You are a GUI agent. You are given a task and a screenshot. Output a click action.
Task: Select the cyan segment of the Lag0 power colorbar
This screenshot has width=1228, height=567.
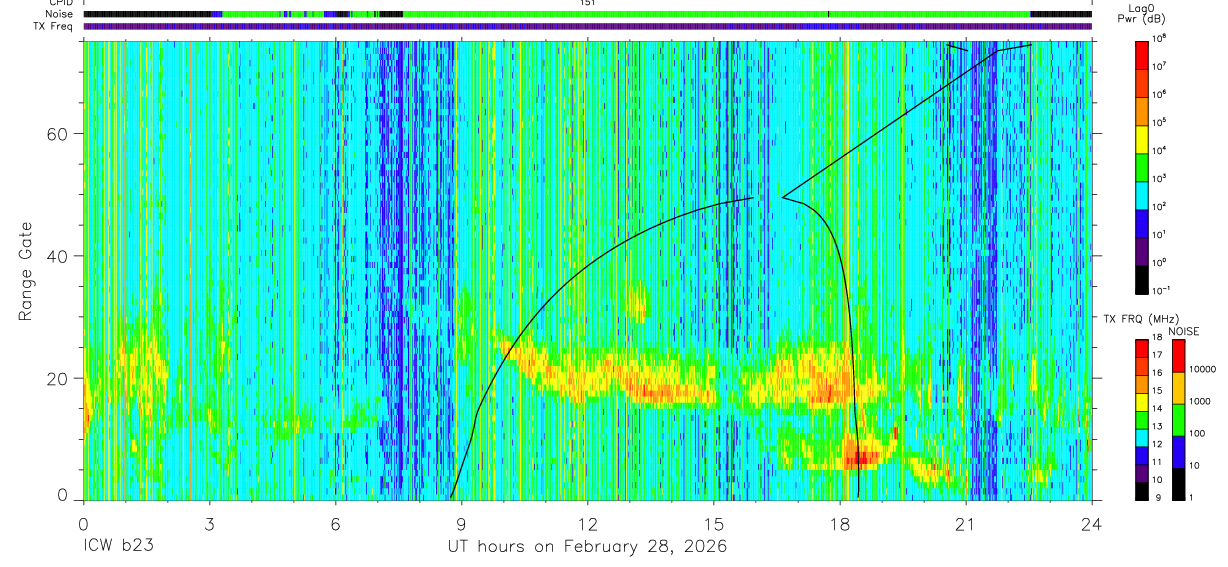pos(1142,193)
